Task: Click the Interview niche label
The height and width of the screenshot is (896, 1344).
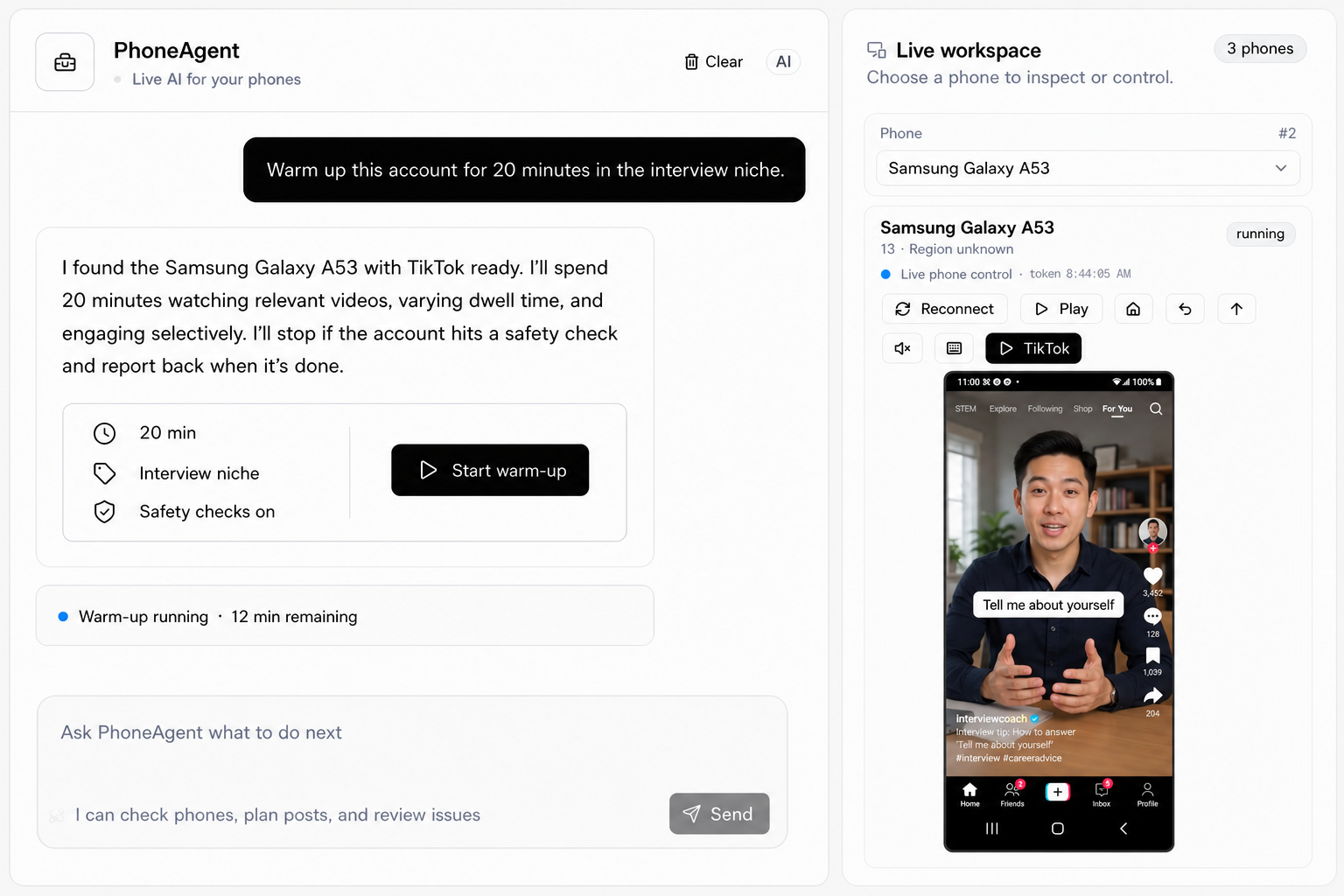Action: coord(199,473)
